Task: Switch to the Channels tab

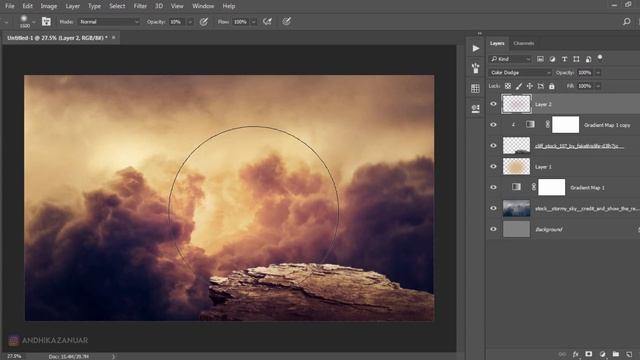Action: pyautogui.click(x=524, y=43)
